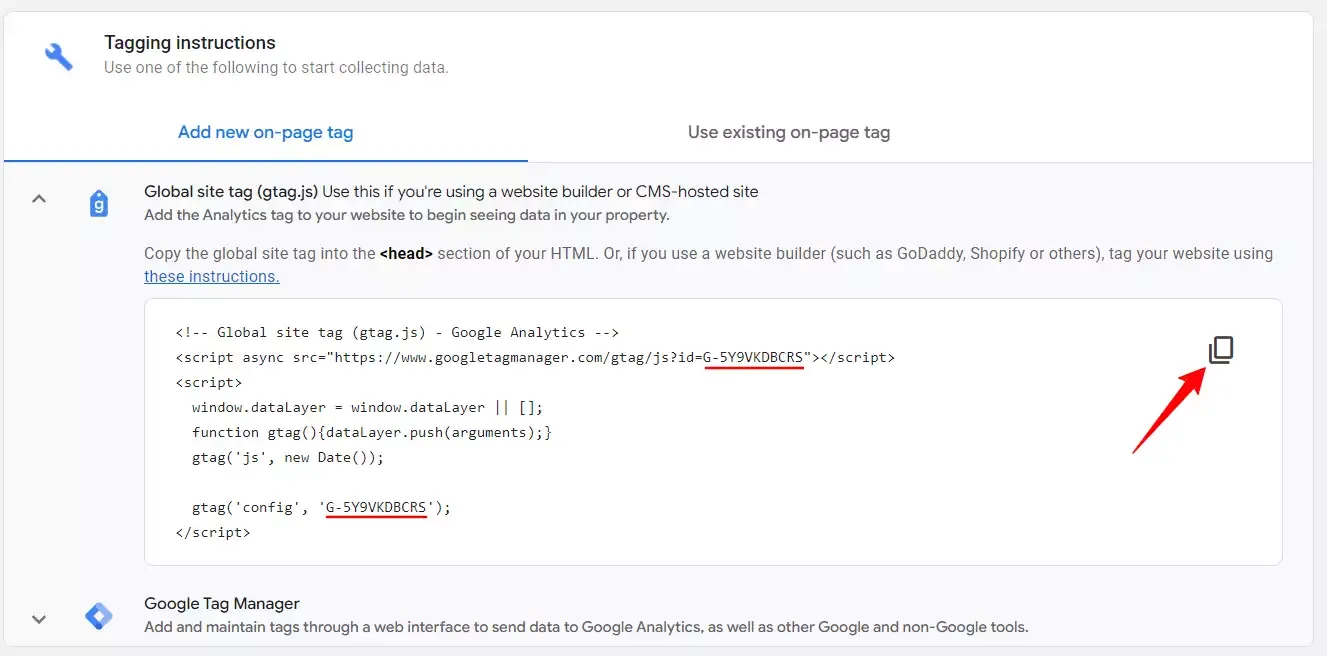1327x656 pixels.
Task: Click the window.dataLayer code line
Action: [367, 407]
